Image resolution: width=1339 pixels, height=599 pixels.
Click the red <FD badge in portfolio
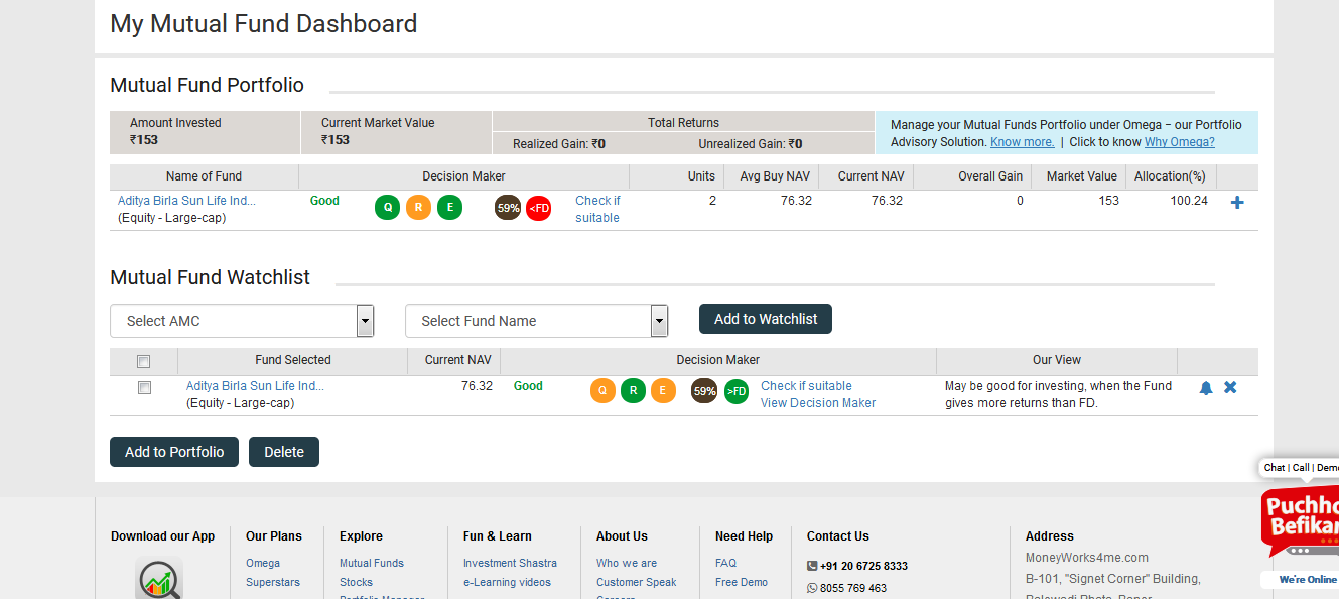click(x=538, y=208)
